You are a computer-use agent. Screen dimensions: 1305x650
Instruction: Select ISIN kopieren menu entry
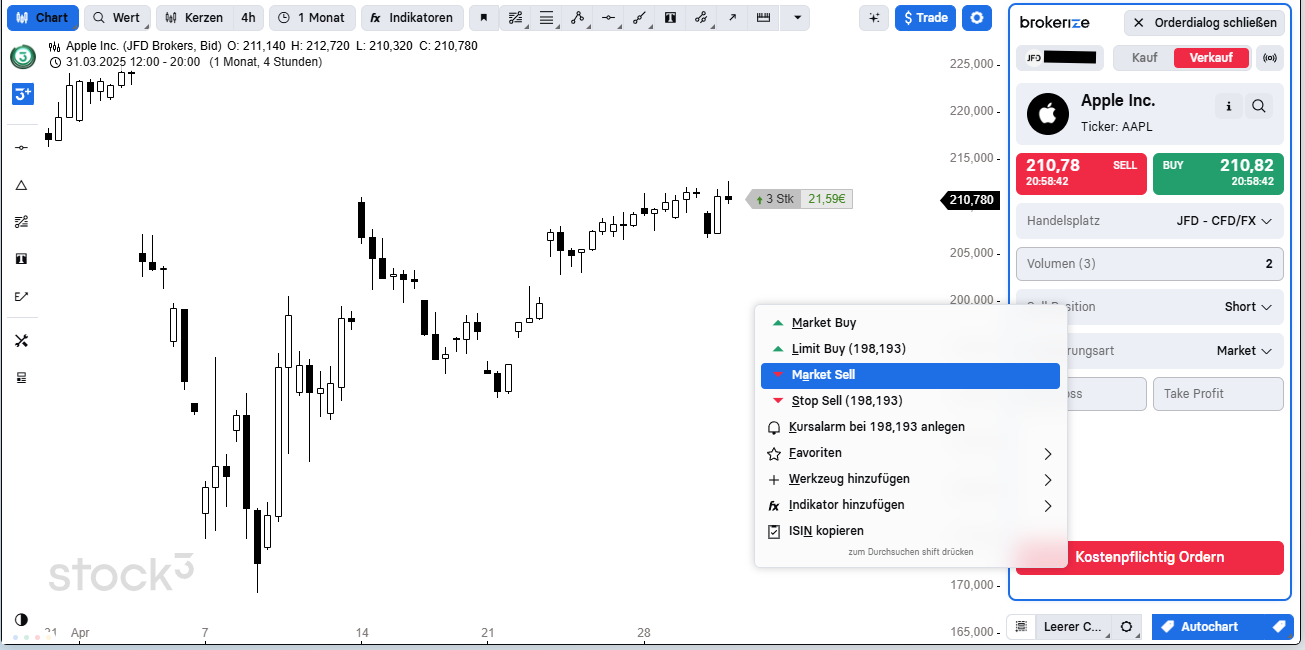point(909,531)
